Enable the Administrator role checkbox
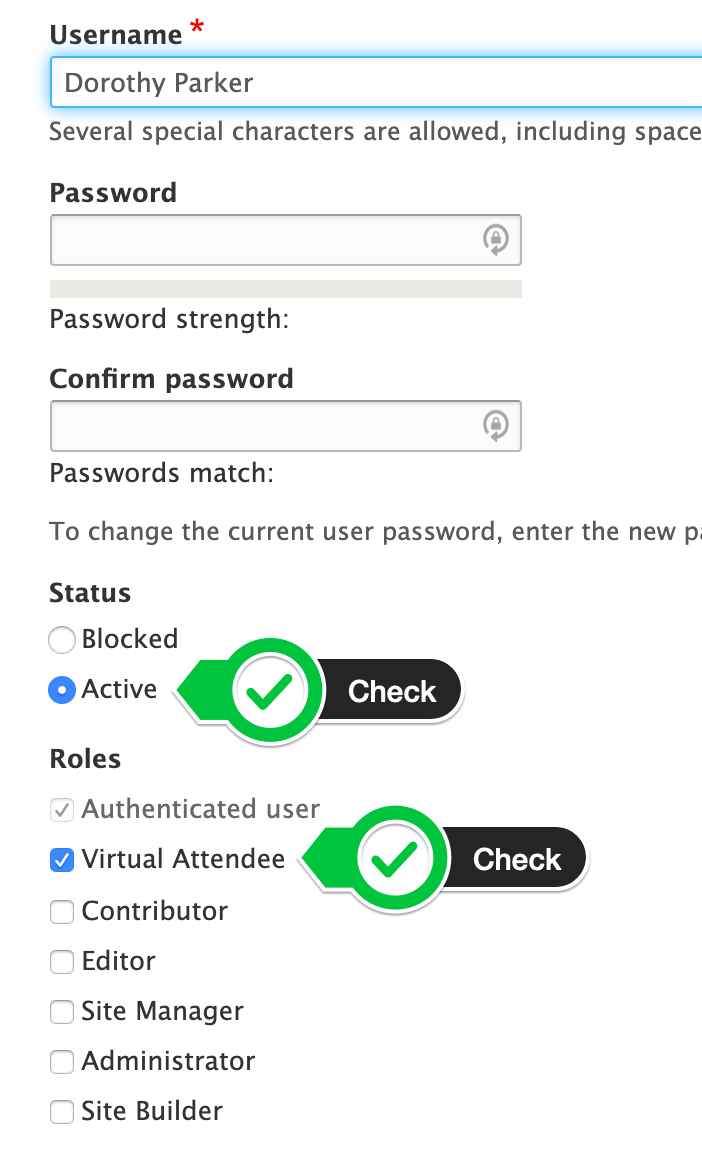This screenshot has height=1162, width=702. pos(62,1061)
